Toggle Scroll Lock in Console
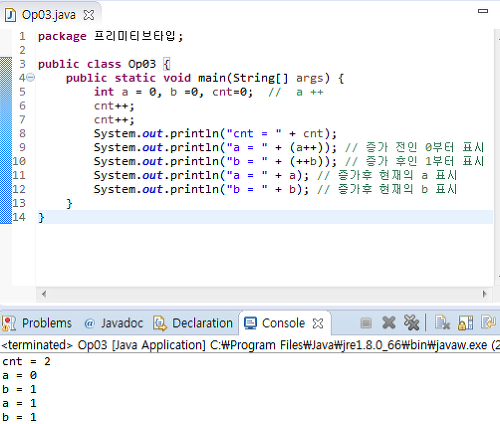500x424 pixels. (x=465, y=323)
